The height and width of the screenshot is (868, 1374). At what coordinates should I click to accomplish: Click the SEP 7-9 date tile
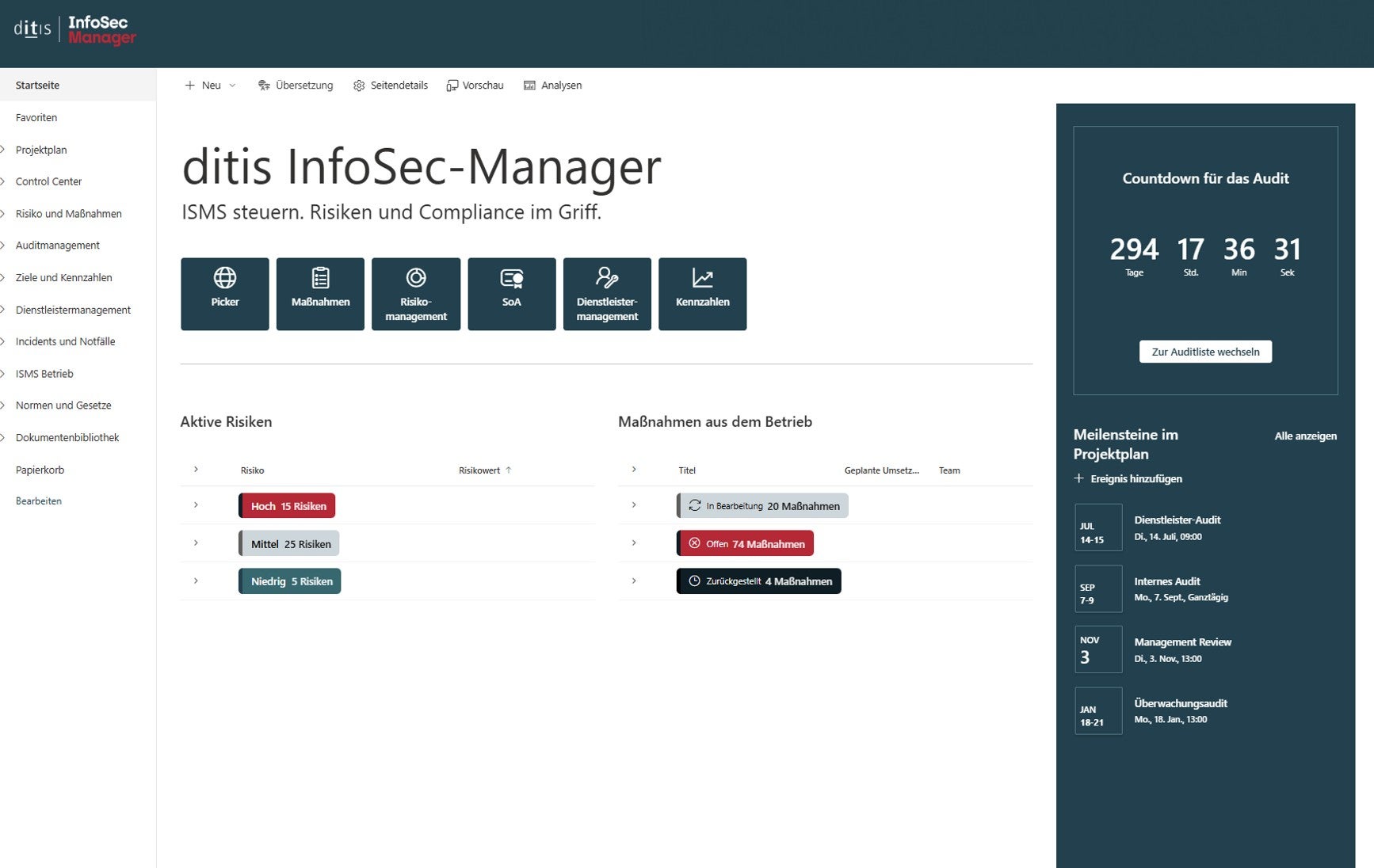pos(1098,588)
